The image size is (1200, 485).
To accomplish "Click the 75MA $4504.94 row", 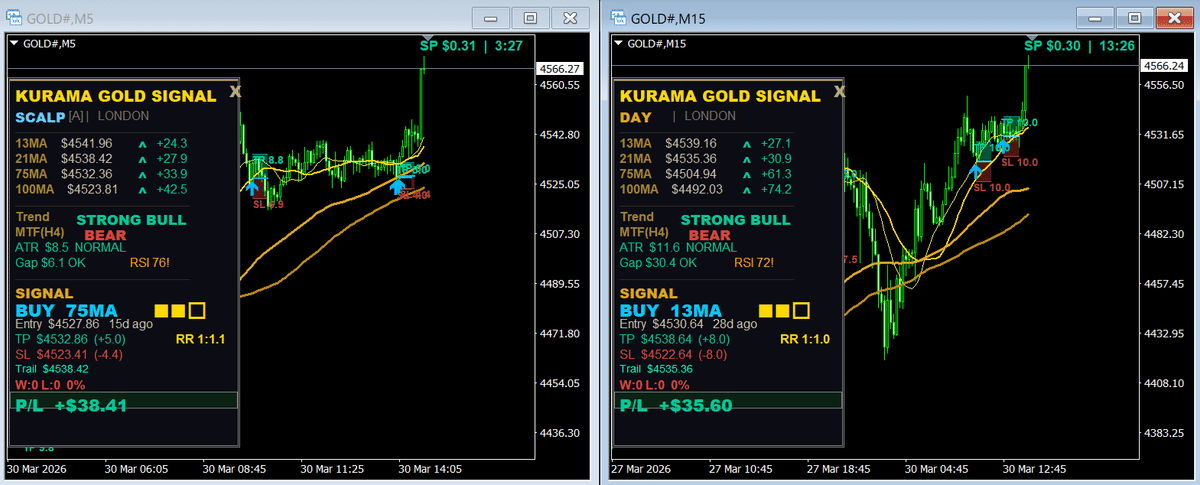I will coord(705,173).
